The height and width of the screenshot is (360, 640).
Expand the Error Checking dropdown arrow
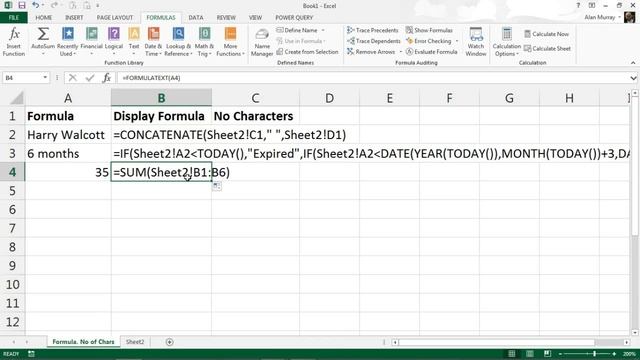pyautogui.click(x=457, y=41)
